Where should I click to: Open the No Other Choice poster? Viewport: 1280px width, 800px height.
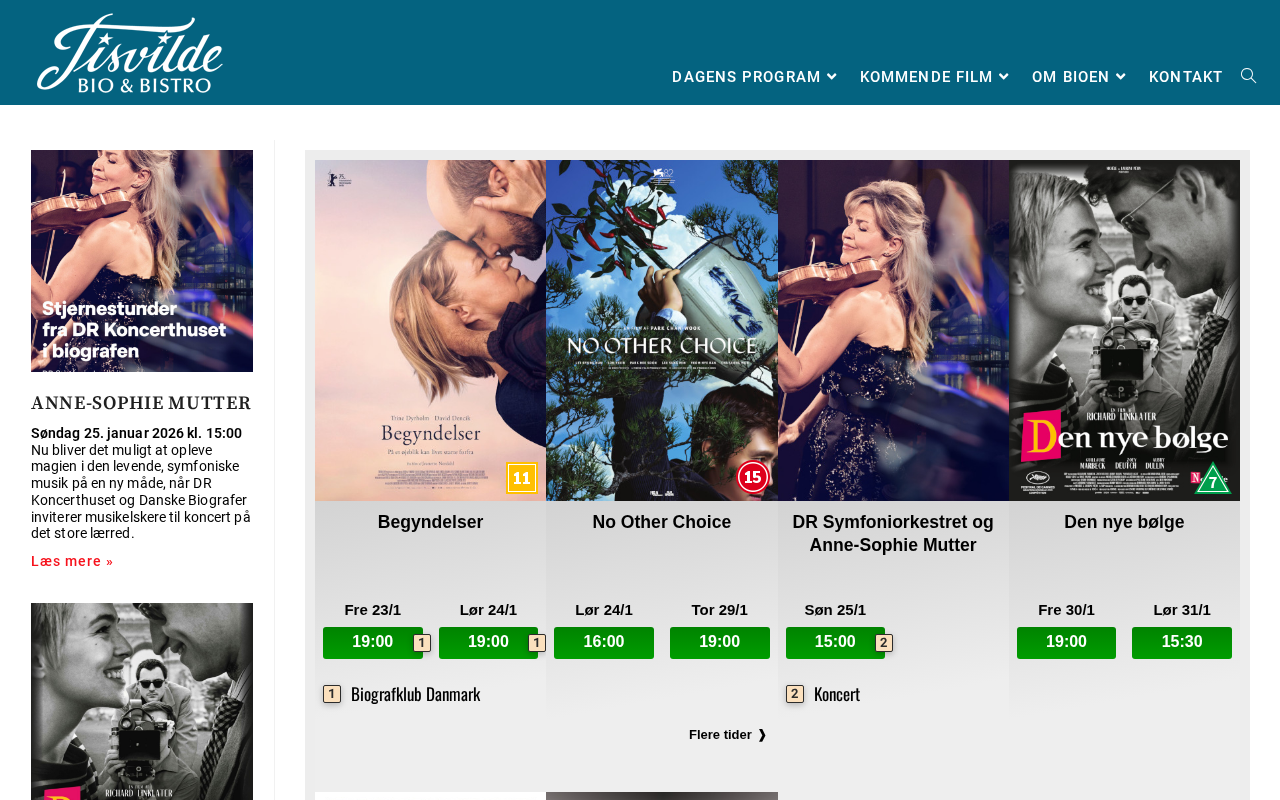pos(662,330)
